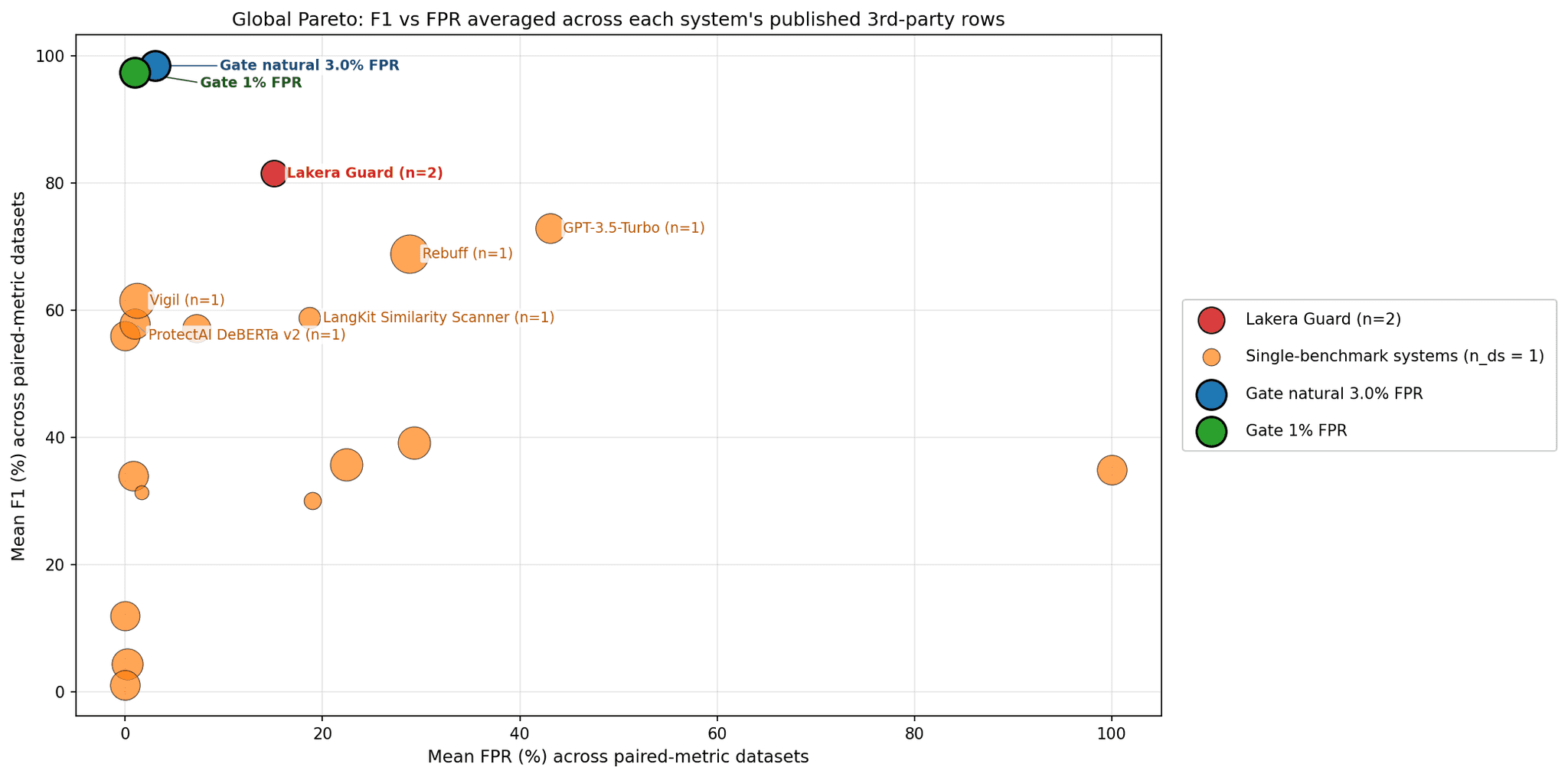Click 'Gate 1% FPR' annotation label
The width and height of the screenshot is (1568, 777).
point(251,83)
